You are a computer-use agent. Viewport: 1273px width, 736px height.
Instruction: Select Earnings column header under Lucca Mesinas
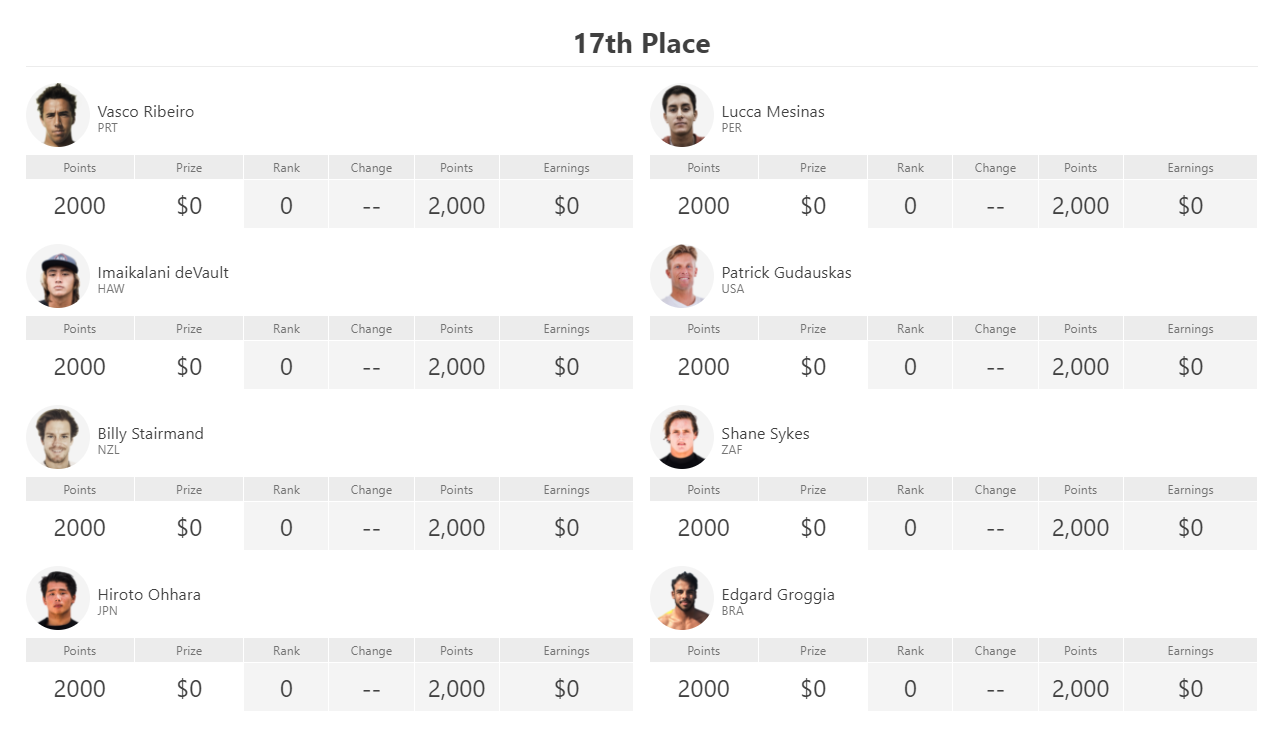(x=1190, y=167)
